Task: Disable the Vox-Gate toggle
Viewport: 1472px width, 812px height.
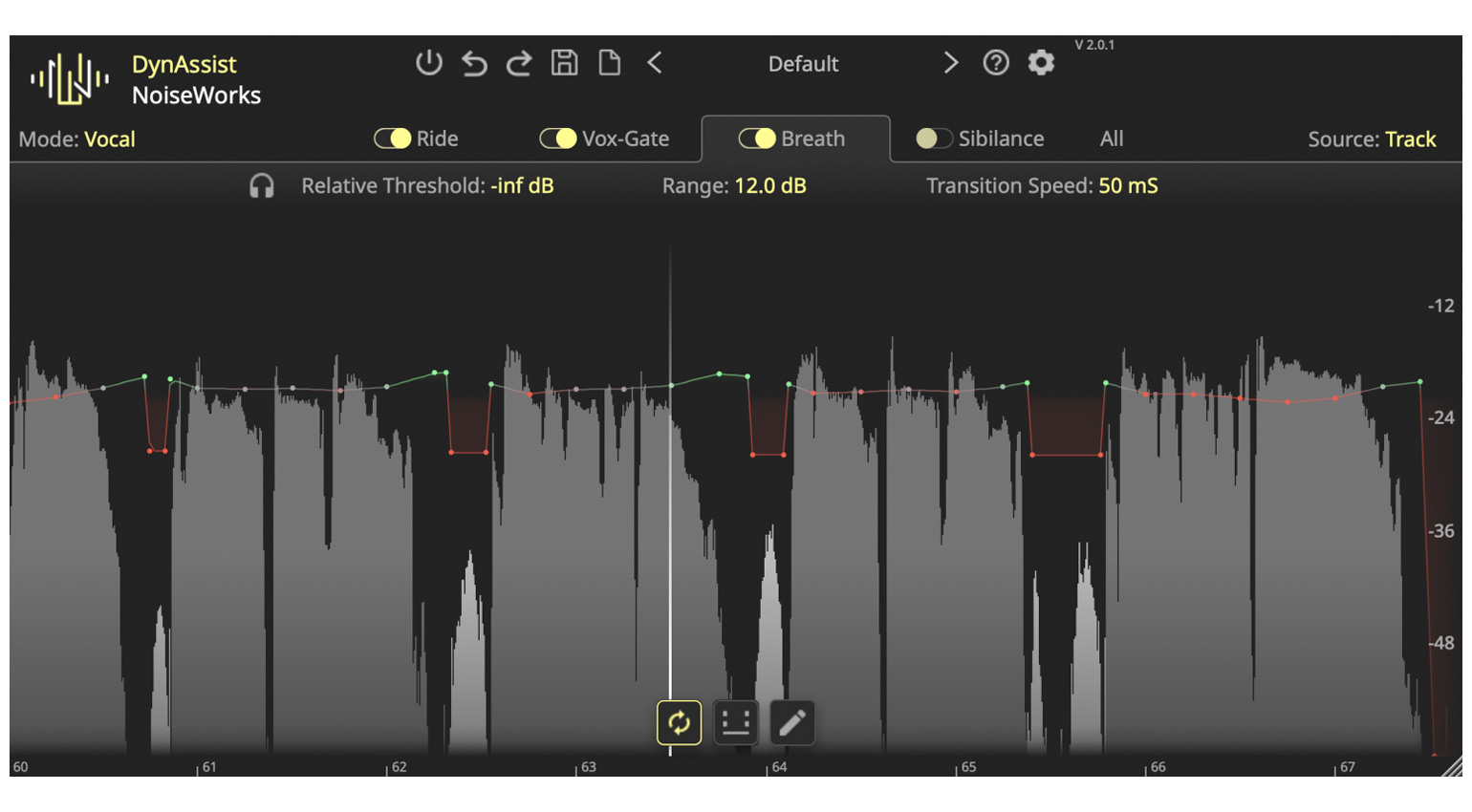Action: click(x=557, y=139)
